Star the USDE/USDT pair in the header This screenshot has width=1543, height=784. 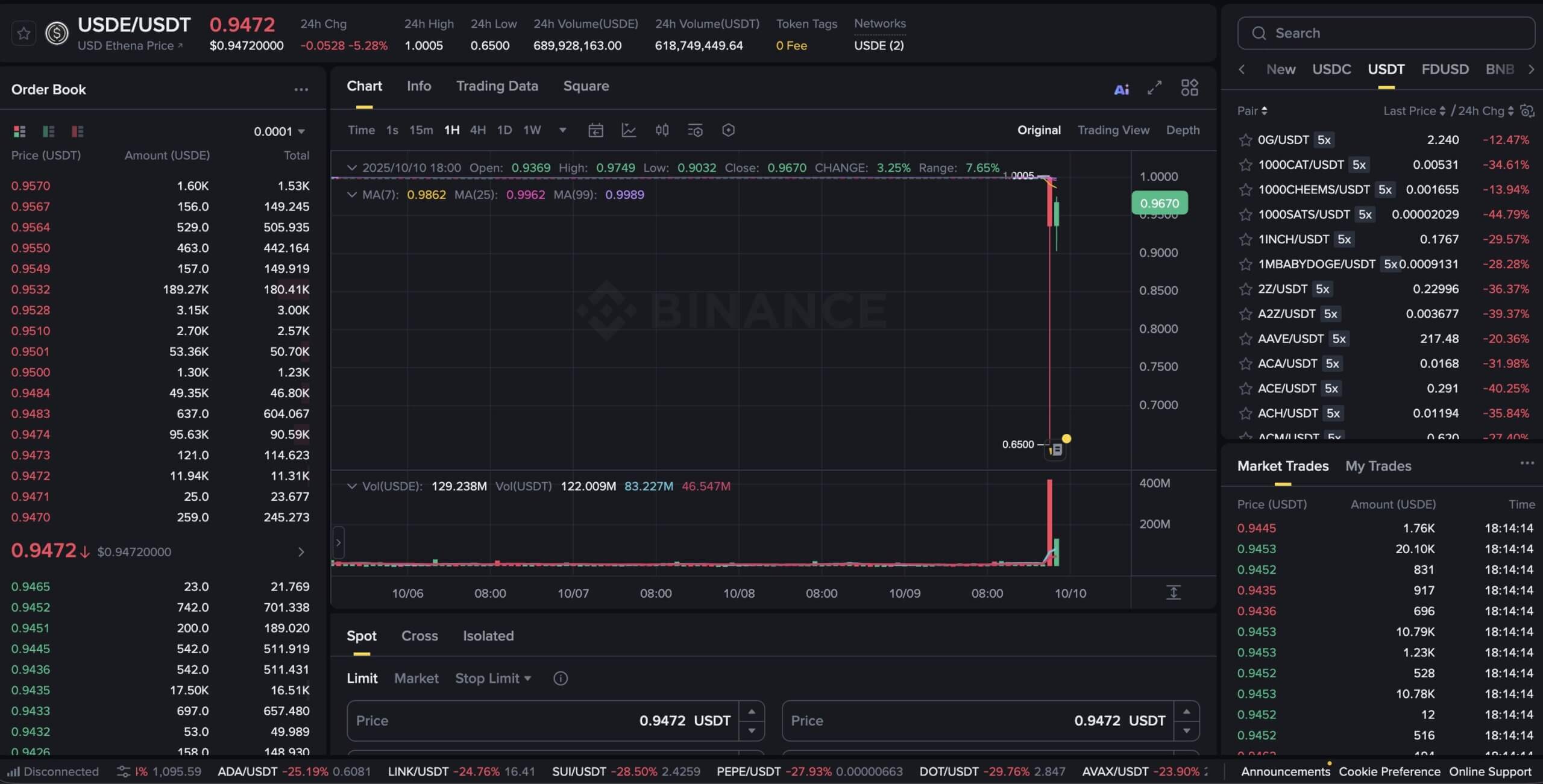[x=23, y=33]
